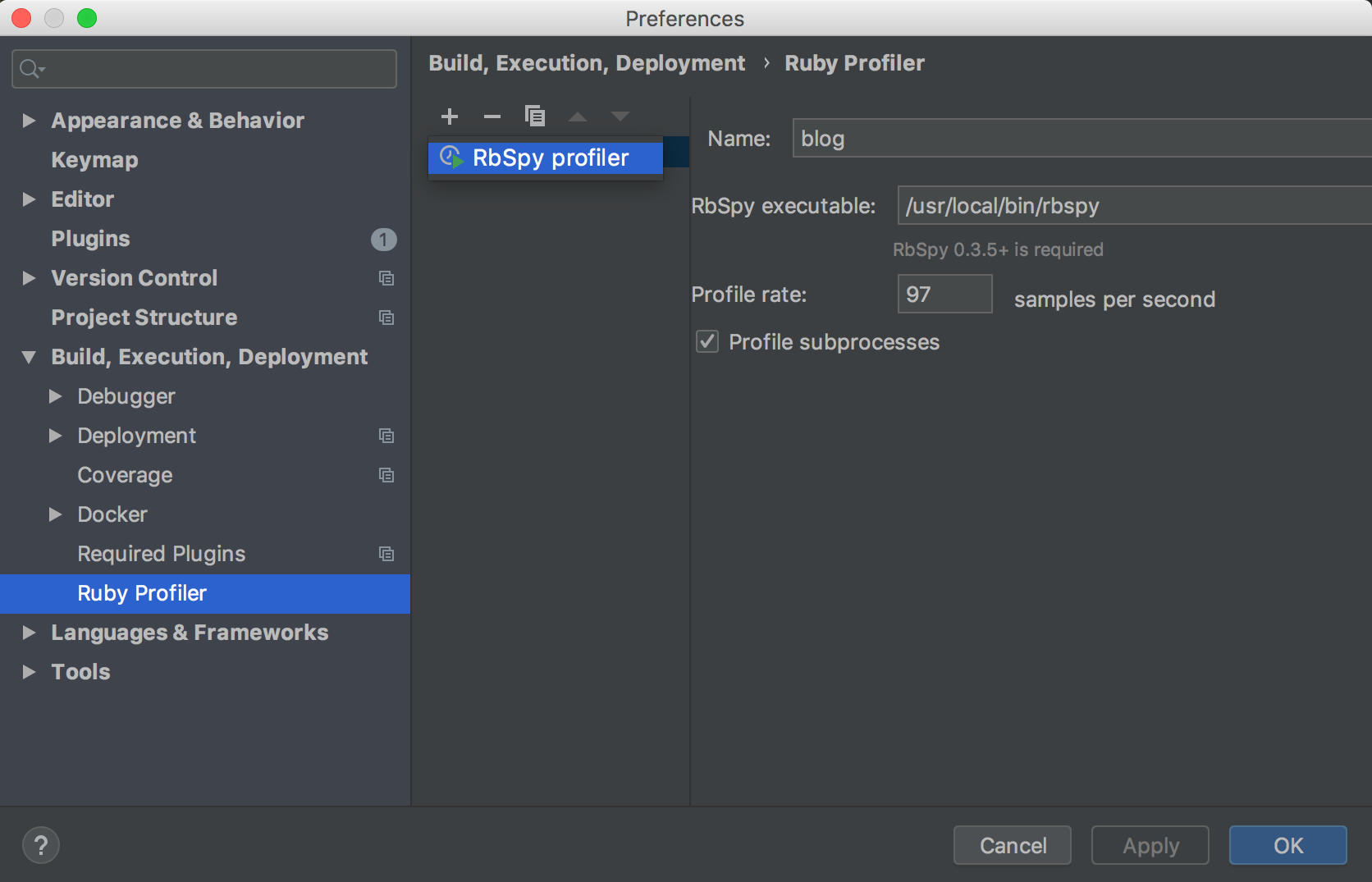1372x882 pixels.
Task: Open the Plugins settings page
Action: pyautogui.click(x=90, y=238)
